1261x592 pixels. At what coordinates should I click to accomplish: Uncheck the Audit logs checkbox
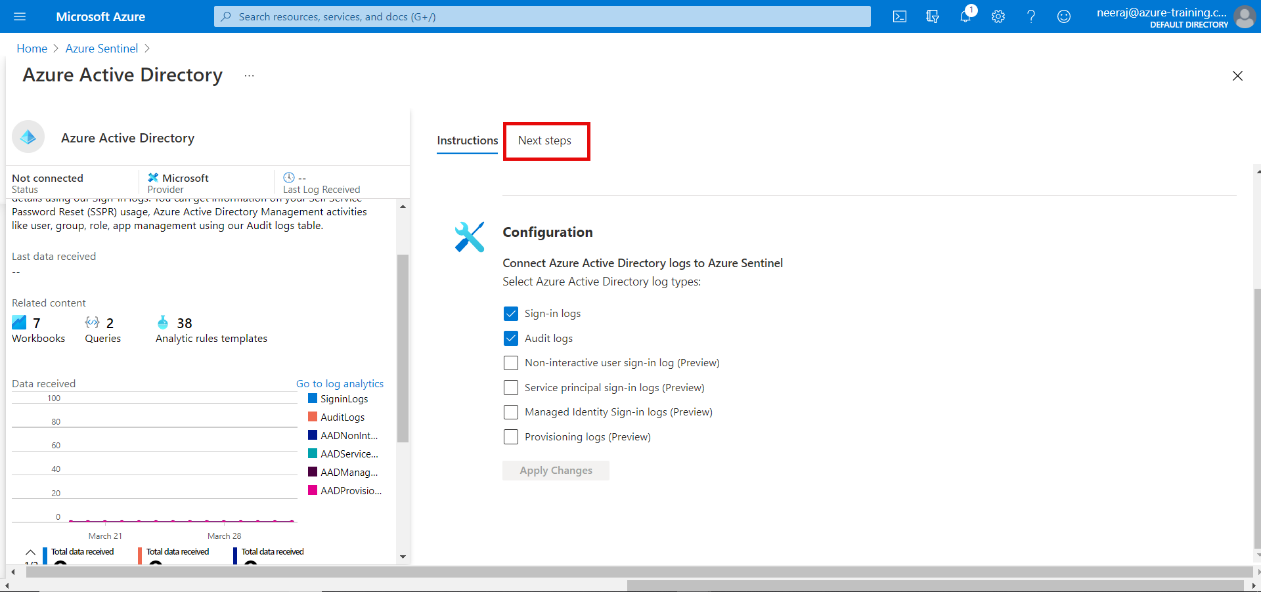(511, 338)
